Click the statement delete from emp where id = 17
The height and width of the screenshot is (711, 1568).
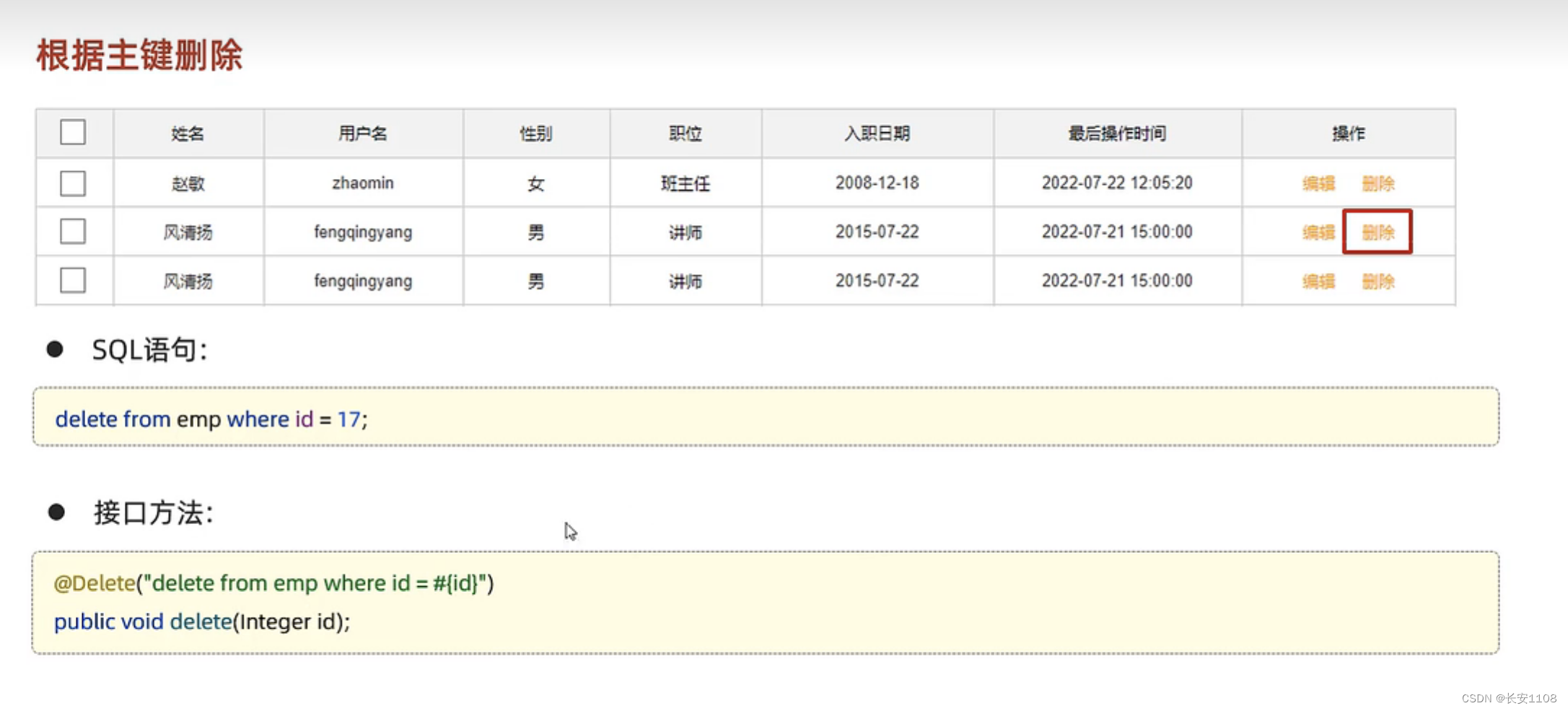click(211, 419)
